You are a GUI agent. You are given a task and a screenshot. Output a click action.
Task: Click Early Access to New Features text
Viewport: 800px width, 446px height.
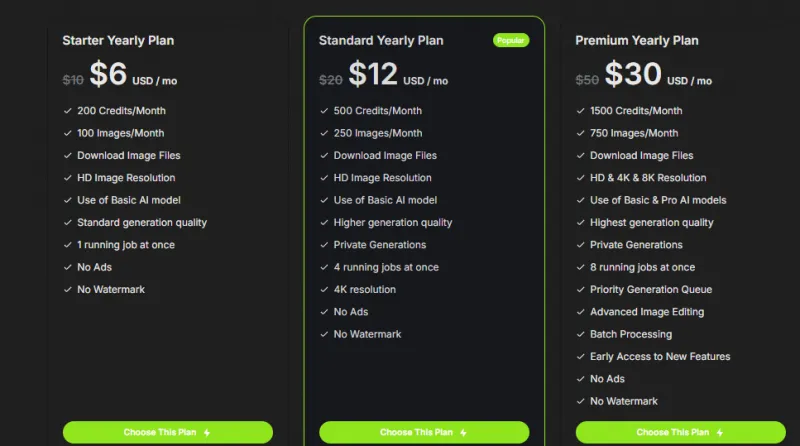(x=660, y=357)
